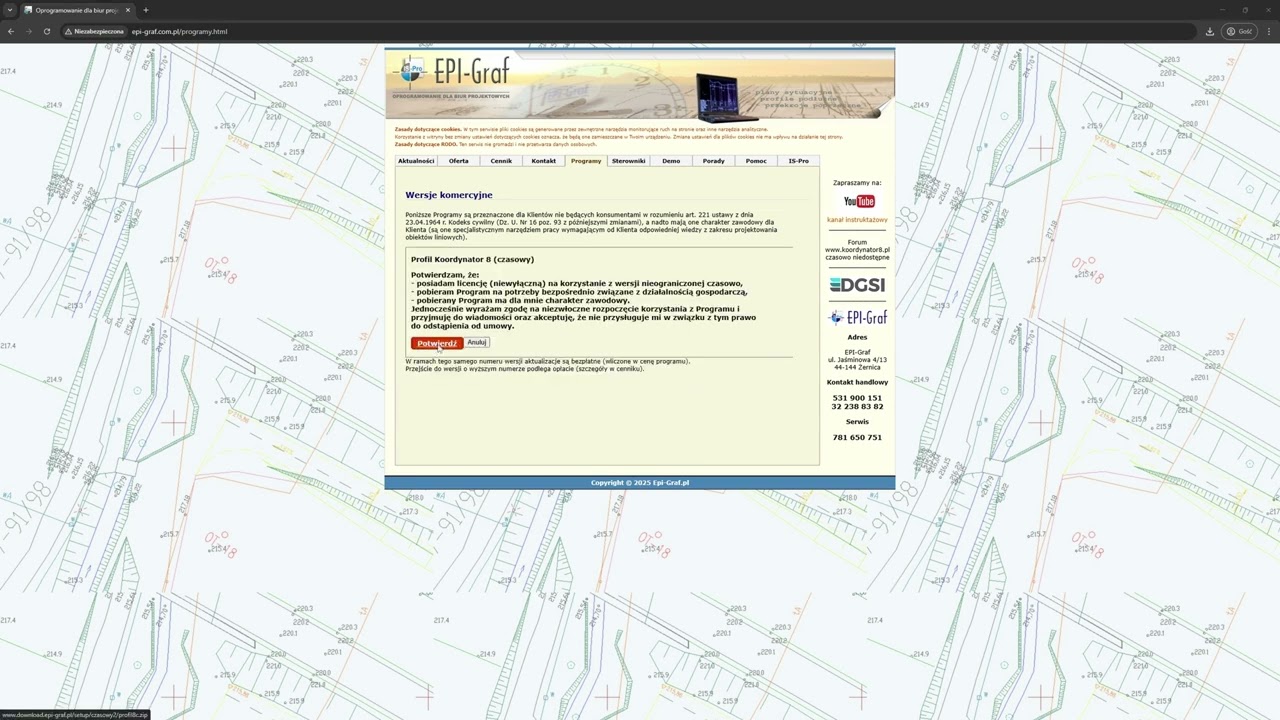Reload the page with refresh icon

[x=47, y=31]
